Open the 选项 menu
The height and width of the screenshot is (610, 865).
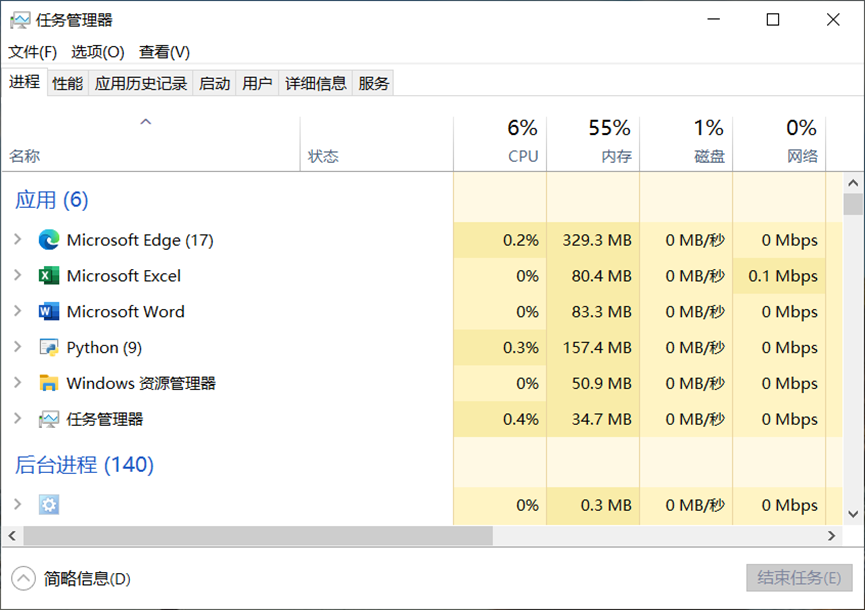click(98, 52)
